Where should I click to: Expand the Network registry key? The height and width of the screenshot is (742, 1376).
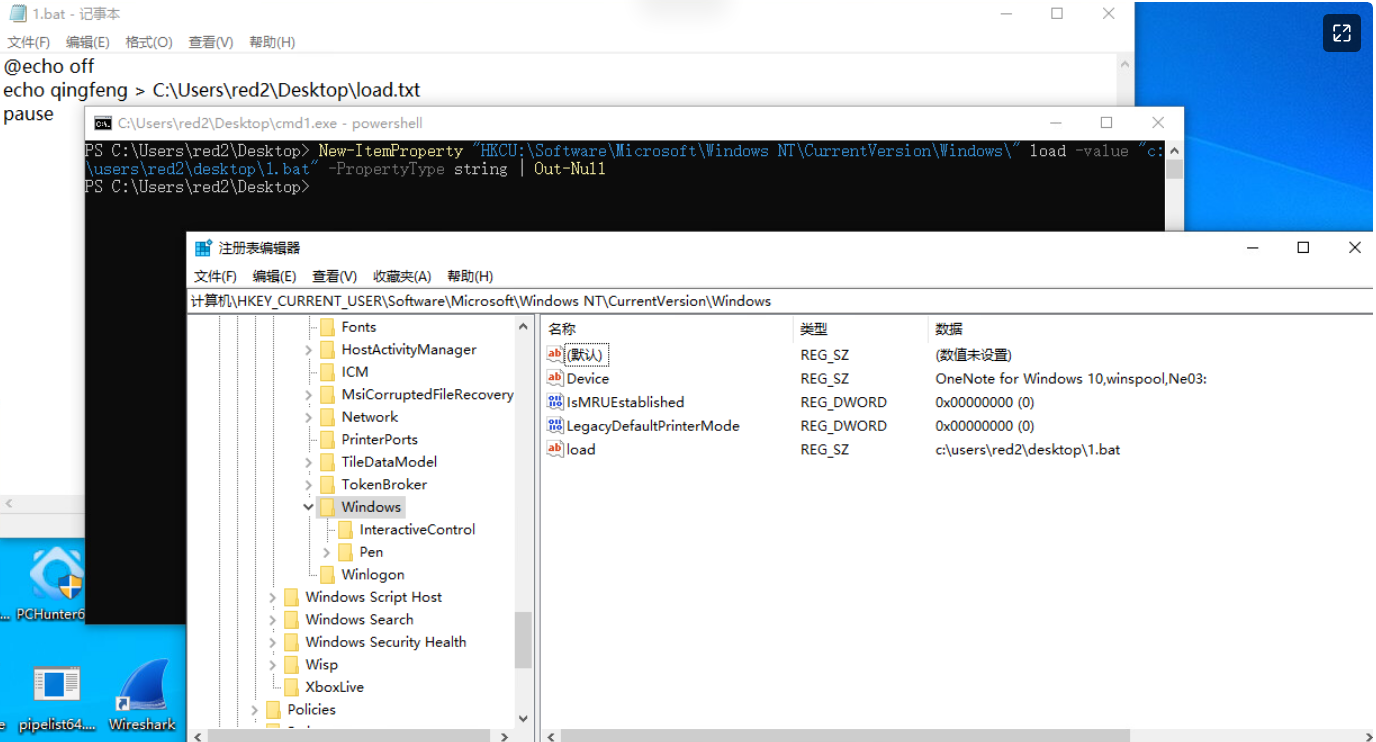[x=308, y=416]
